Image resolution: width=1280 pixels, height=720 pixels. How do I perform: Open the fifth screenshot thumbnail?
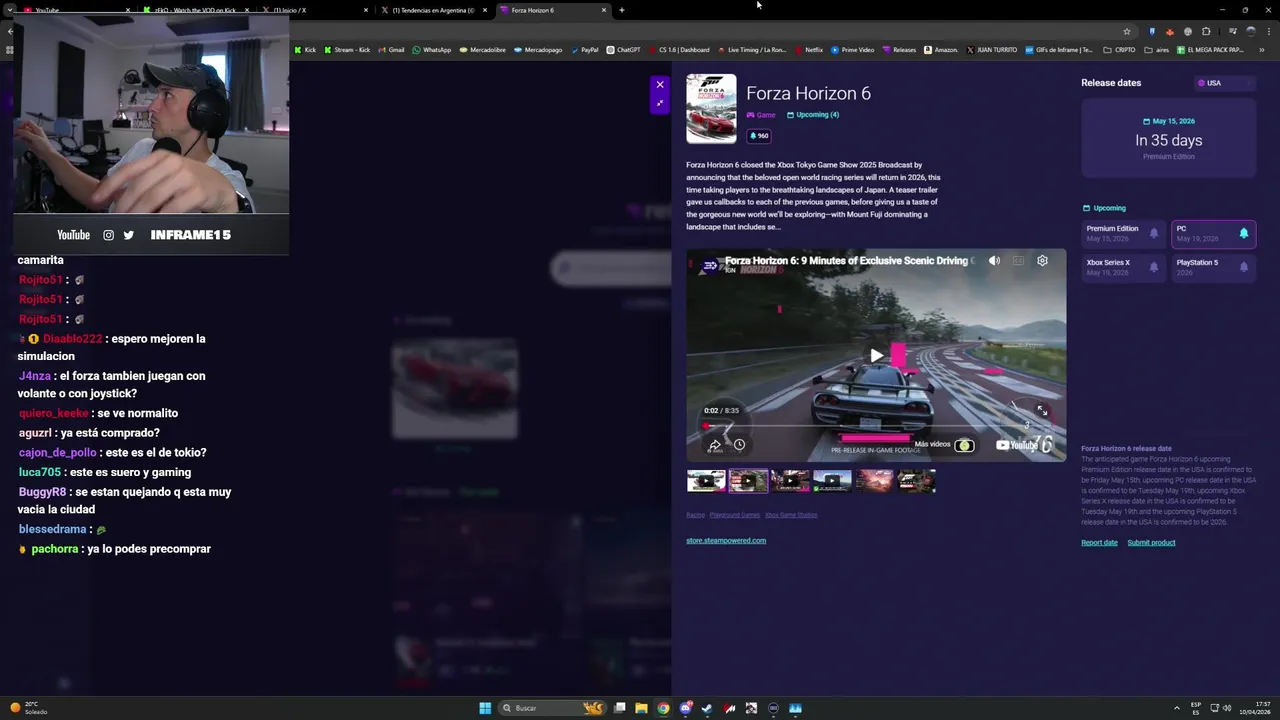point(874,481)
